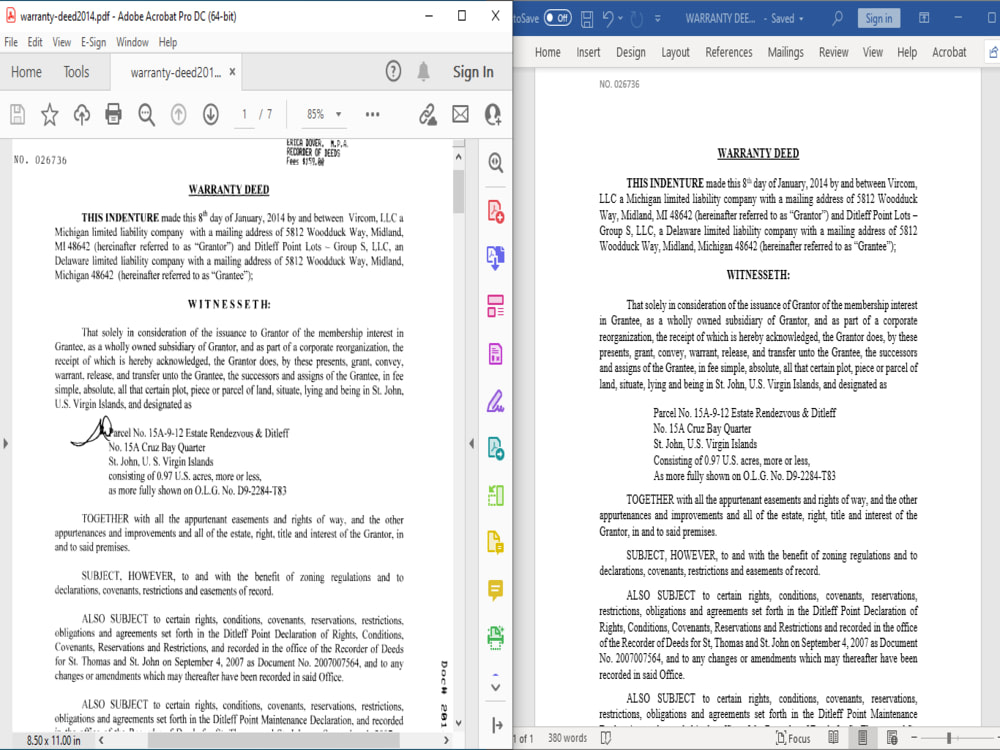The height and width of the screenshot is (750, 1000).
Task: Click Save icon in Word title bar
Action: coord(587,18)
